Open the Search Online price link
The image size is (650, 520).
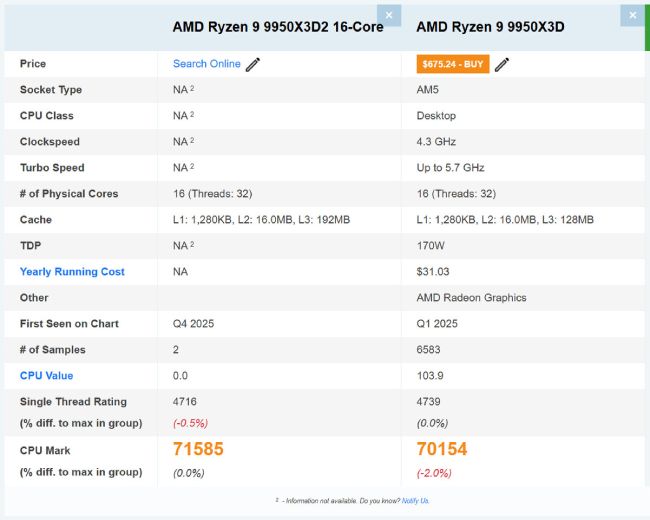[x=206, y=64]
